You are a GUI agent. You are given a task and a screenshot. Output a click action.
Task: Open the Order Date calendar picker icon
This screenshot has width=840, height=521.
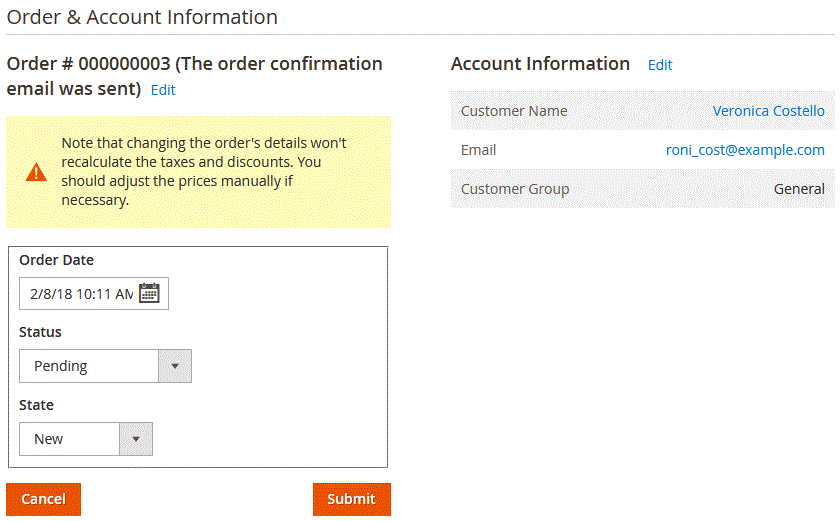click(149, 293)
